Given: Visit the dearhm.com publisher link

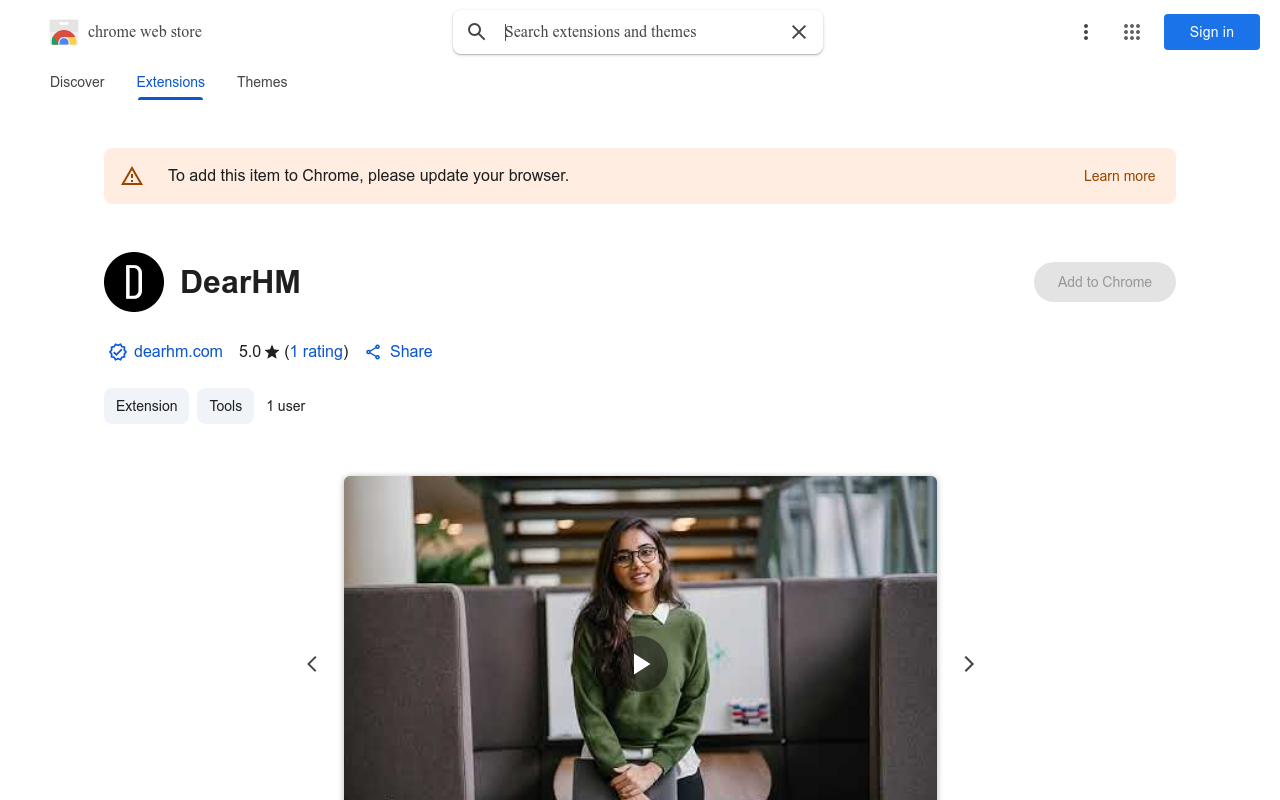Looking at the screenshot, I should click(178, 352).
